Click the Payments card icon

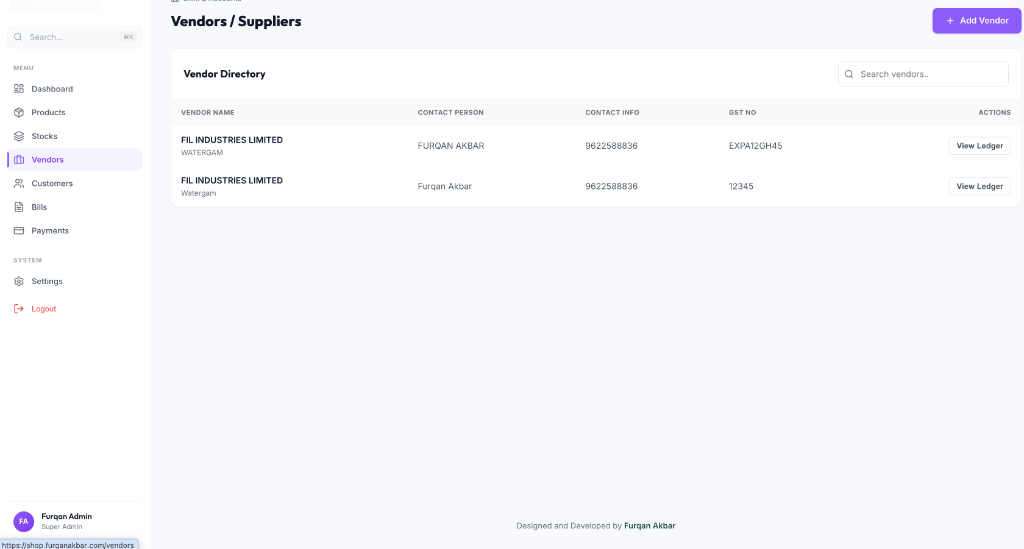tap(19, 230)
